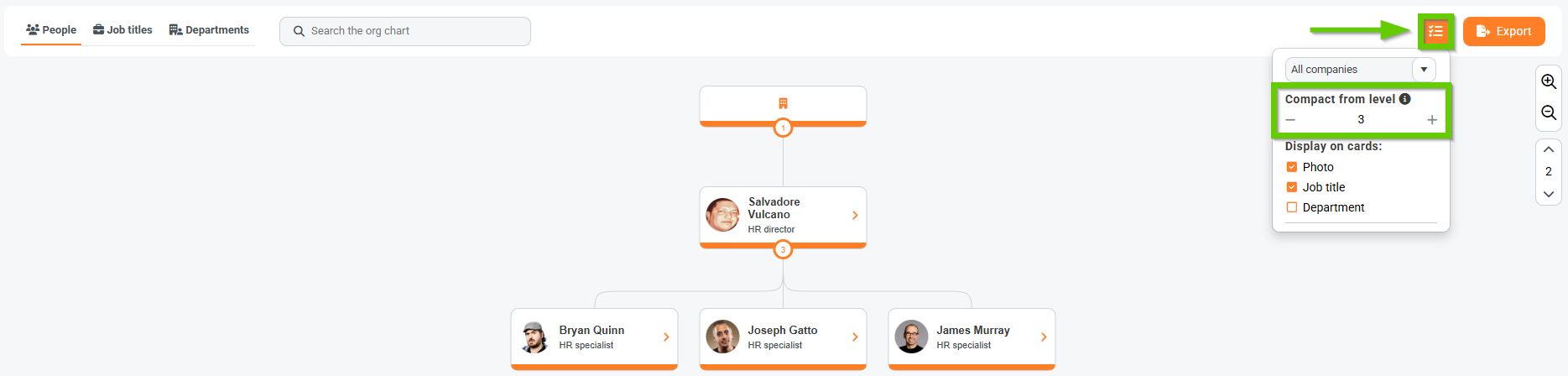Decrease level with the down chevron

click(x=1549, y=194)
